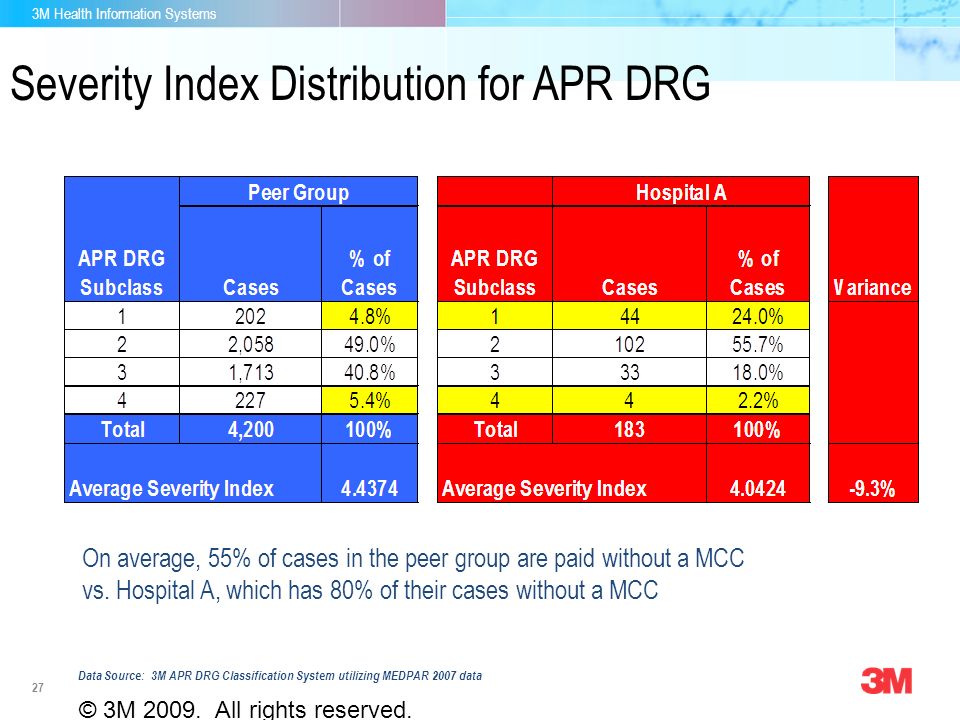
Task: Click the 18.0% cell
Action: [x=758, y=372]
